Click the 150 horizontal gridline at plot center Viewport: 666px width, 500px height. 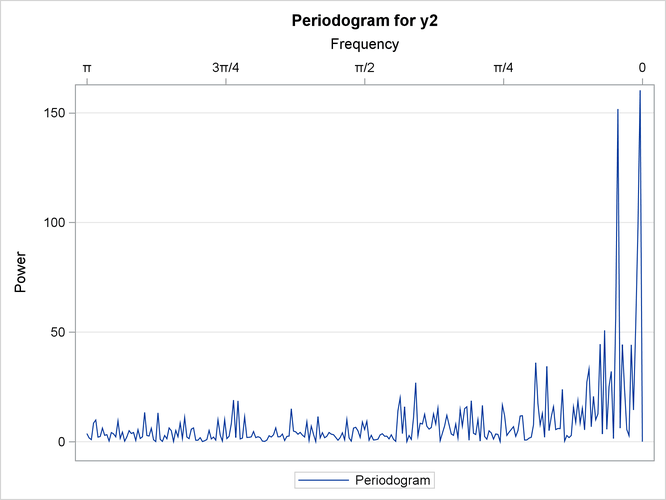point(364,113)
